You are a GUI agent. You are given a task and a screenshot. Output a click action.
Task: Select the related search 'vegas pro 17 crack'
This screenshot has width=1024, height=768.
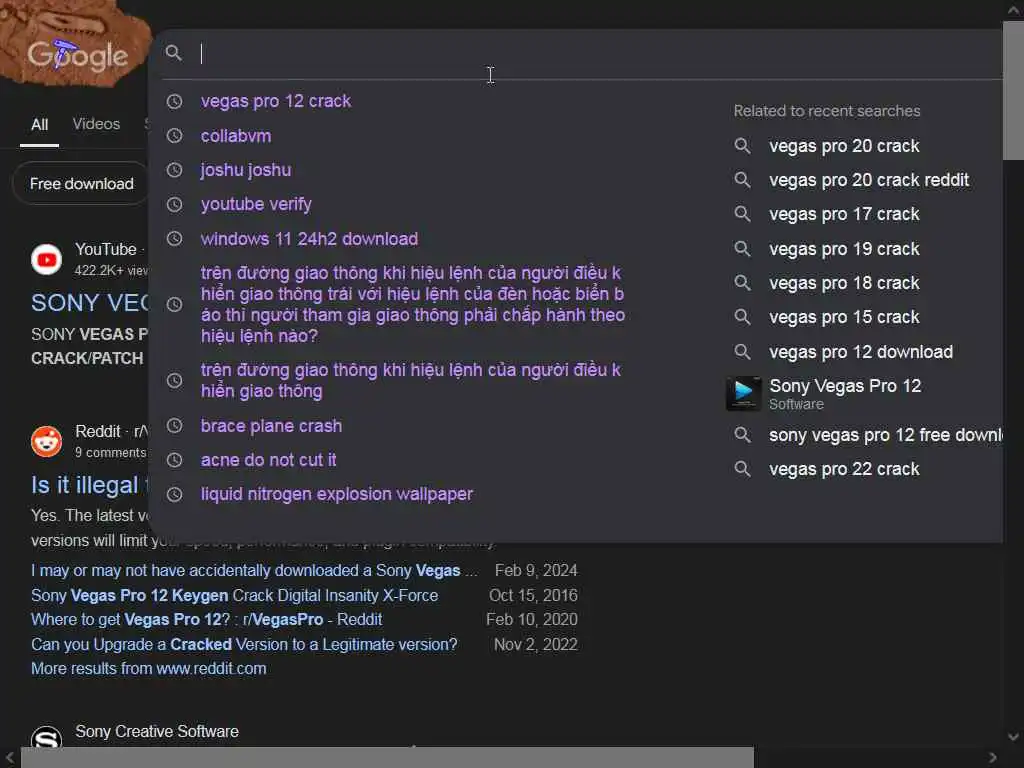tap(844, 214)
